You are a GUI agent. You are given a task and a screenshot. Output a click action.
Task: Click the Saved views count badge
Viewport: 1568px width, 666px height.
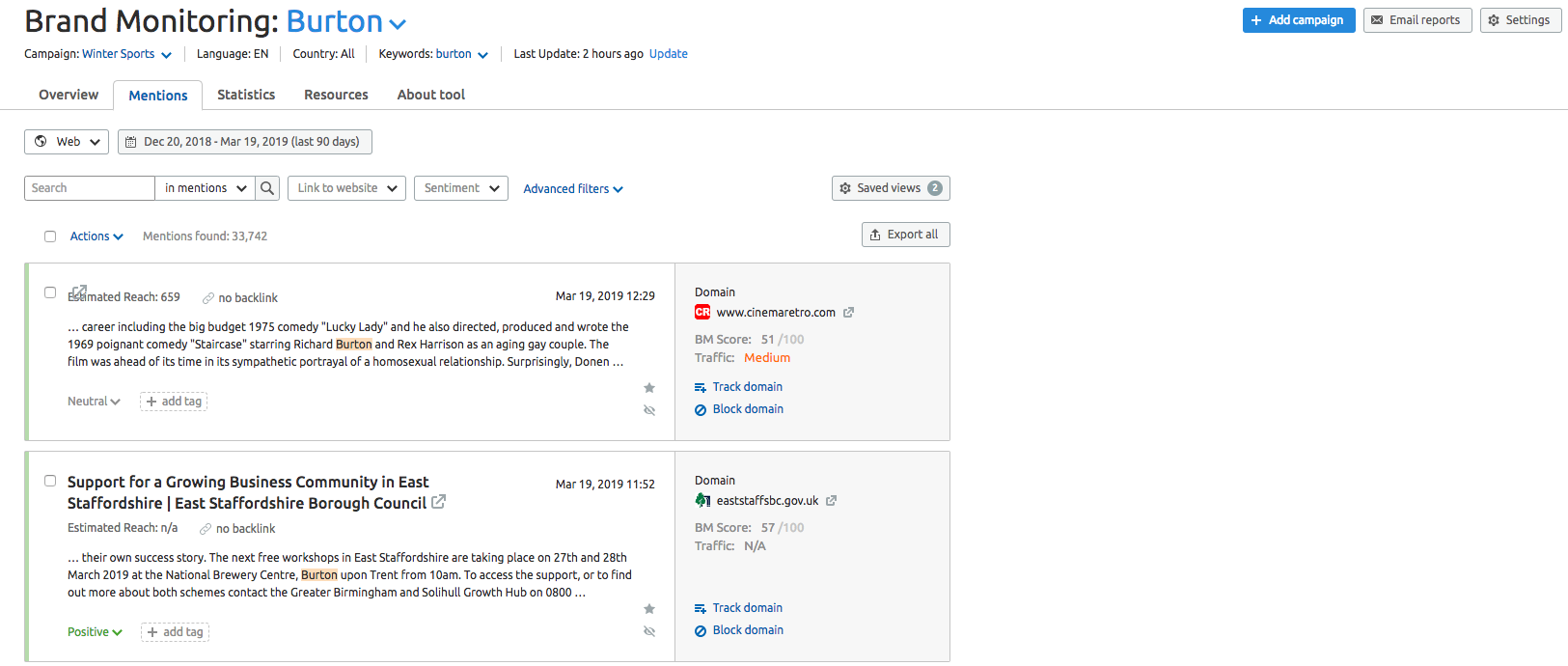(x=935, y=188)
